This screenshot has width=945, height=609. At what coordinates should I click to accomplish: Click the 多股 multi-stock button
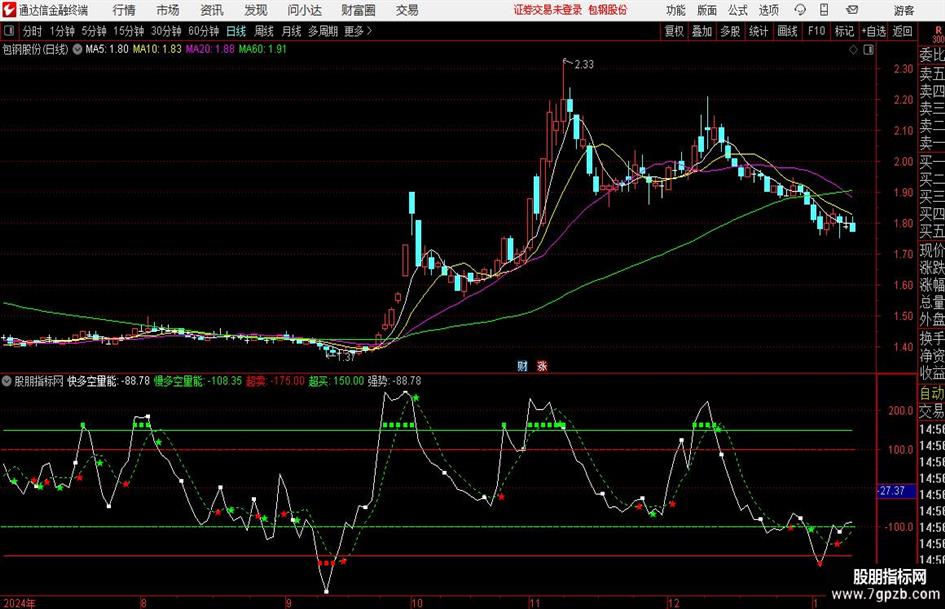730,31
